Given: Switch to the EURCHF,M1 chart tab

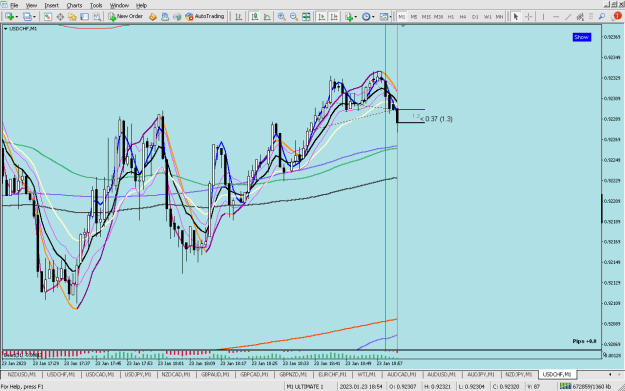Looking at the screenshot, I should pos(332,375).
